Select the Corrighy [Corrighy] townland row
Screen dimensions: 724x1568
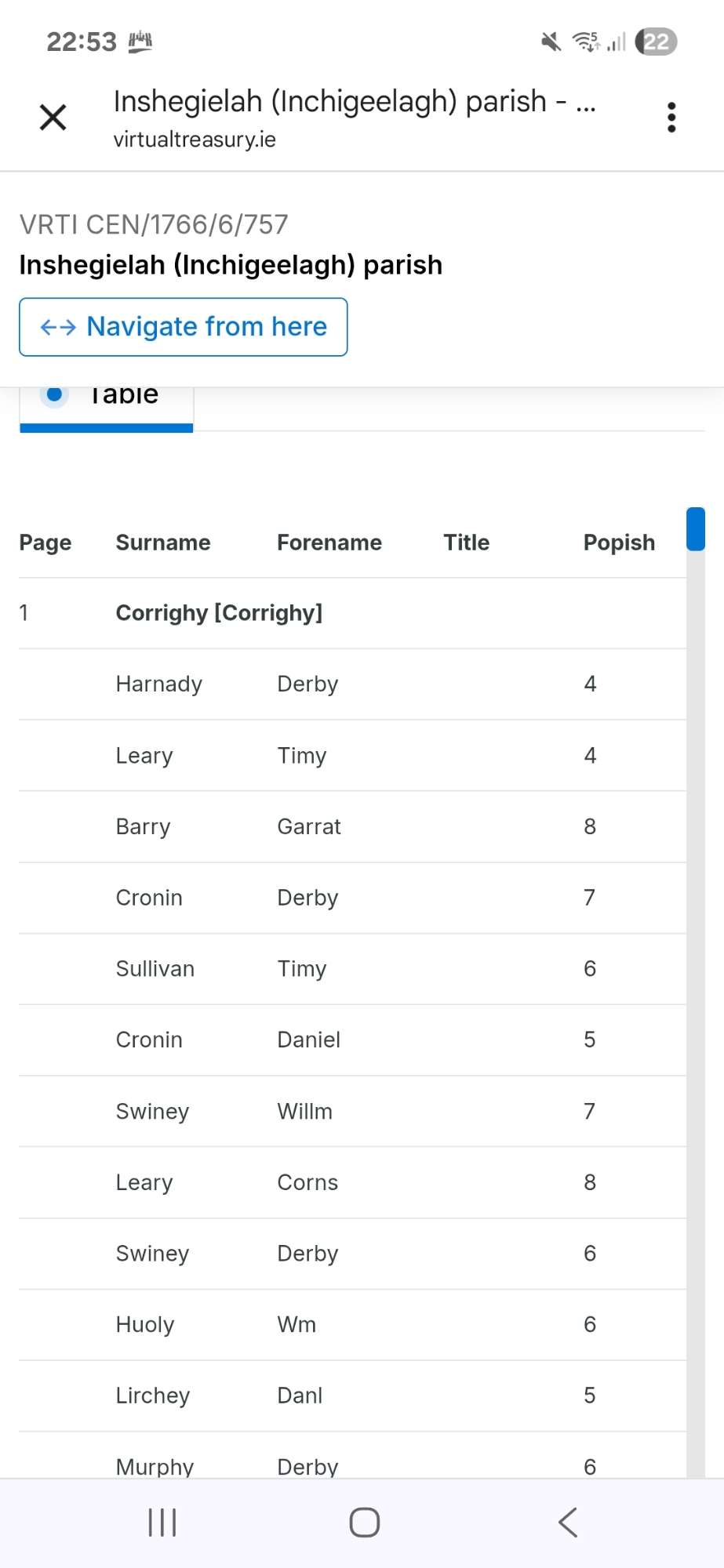219,613
